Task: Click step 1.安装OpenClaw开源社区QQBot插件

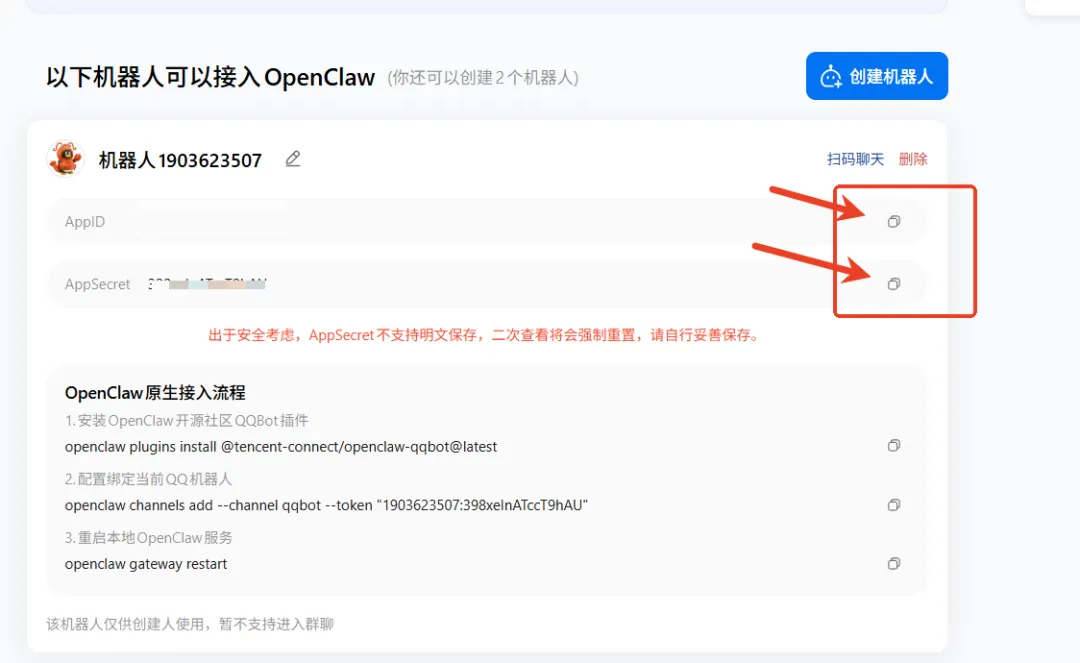Action: 187,421
